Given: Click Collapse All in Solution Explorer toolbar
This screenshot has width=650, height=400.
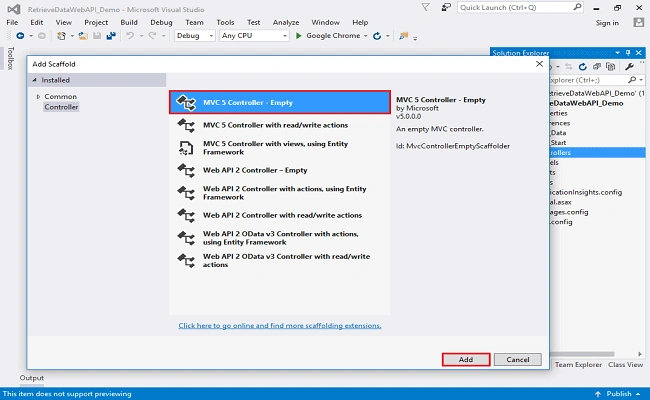Looking at the screenshot, I should coord(597,67).
